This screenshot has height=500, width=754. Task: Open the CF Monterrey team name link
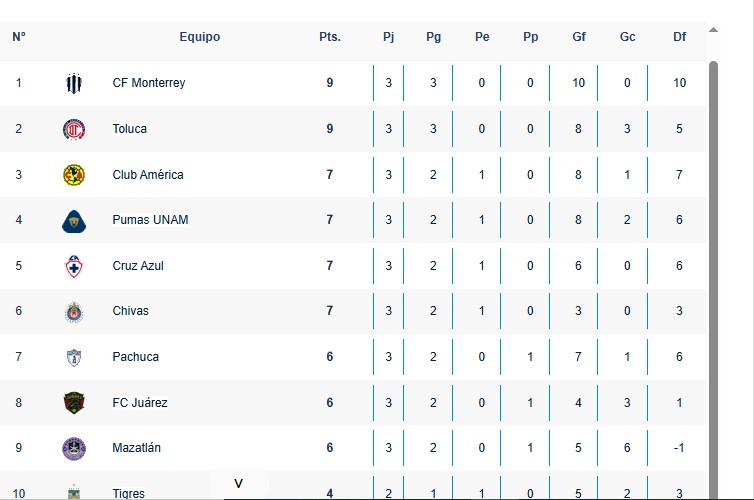(149, 83)
